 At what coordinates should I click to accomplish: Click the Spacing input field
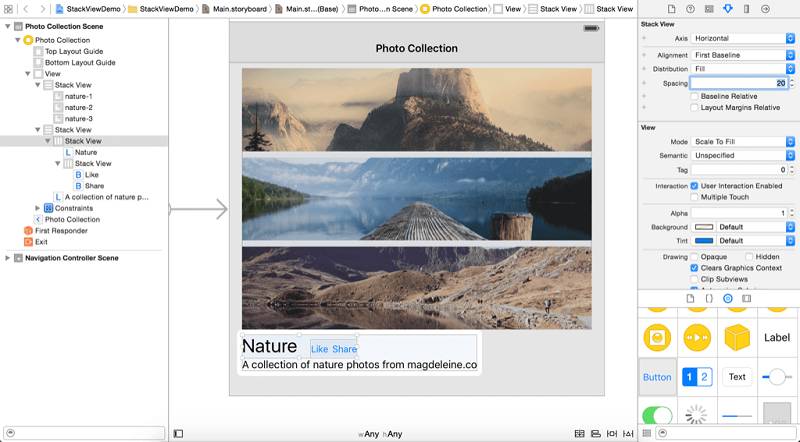click(x=739, y=83)
